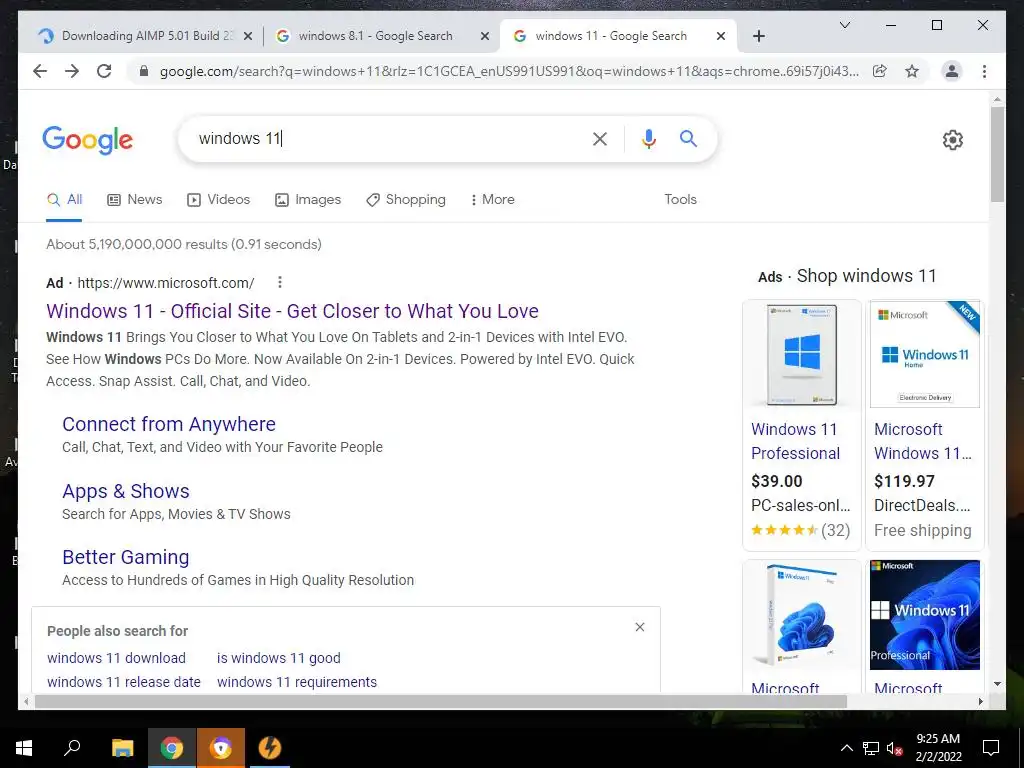This screenshot has height=768, width=1024.
Task: Bookmark this page with star icon
Action: (x=912, y=71)
